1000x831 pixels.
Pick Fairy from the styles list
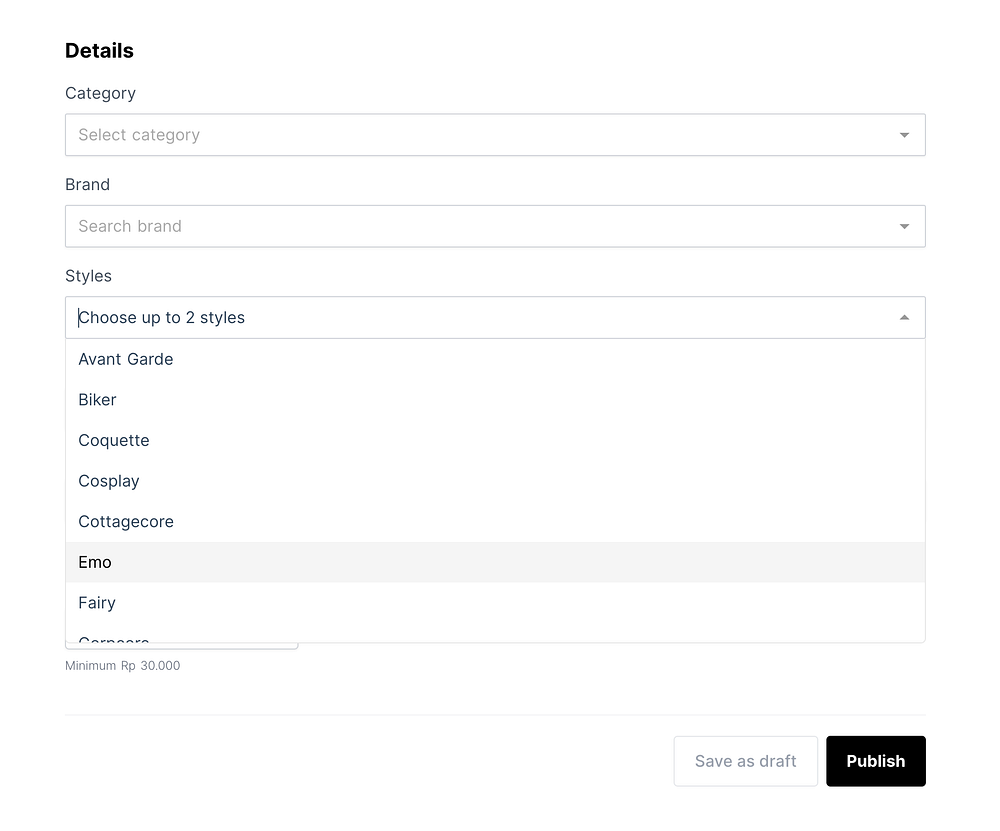[x=97, y=603]
